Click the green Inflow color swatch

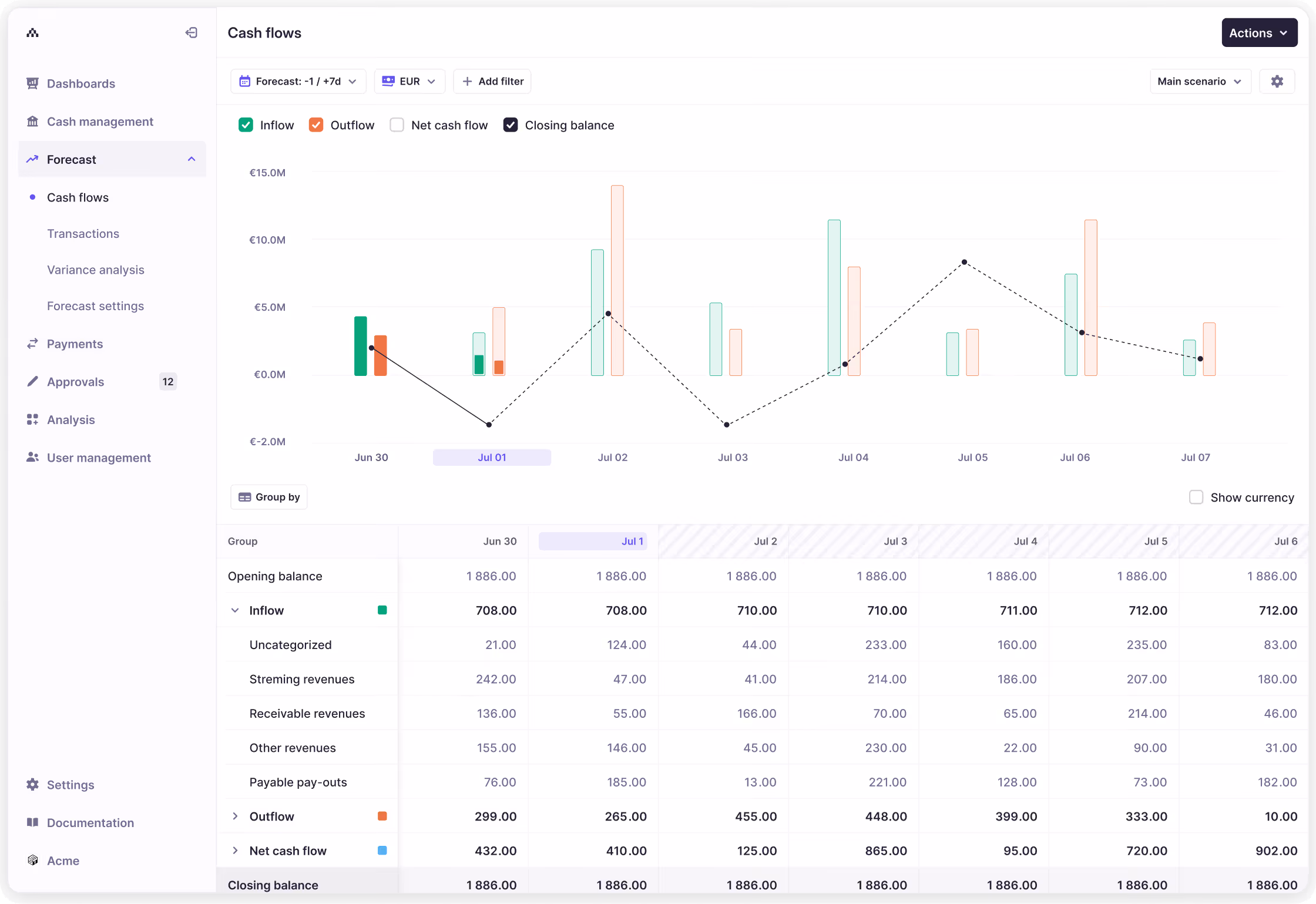click(382, 610)
